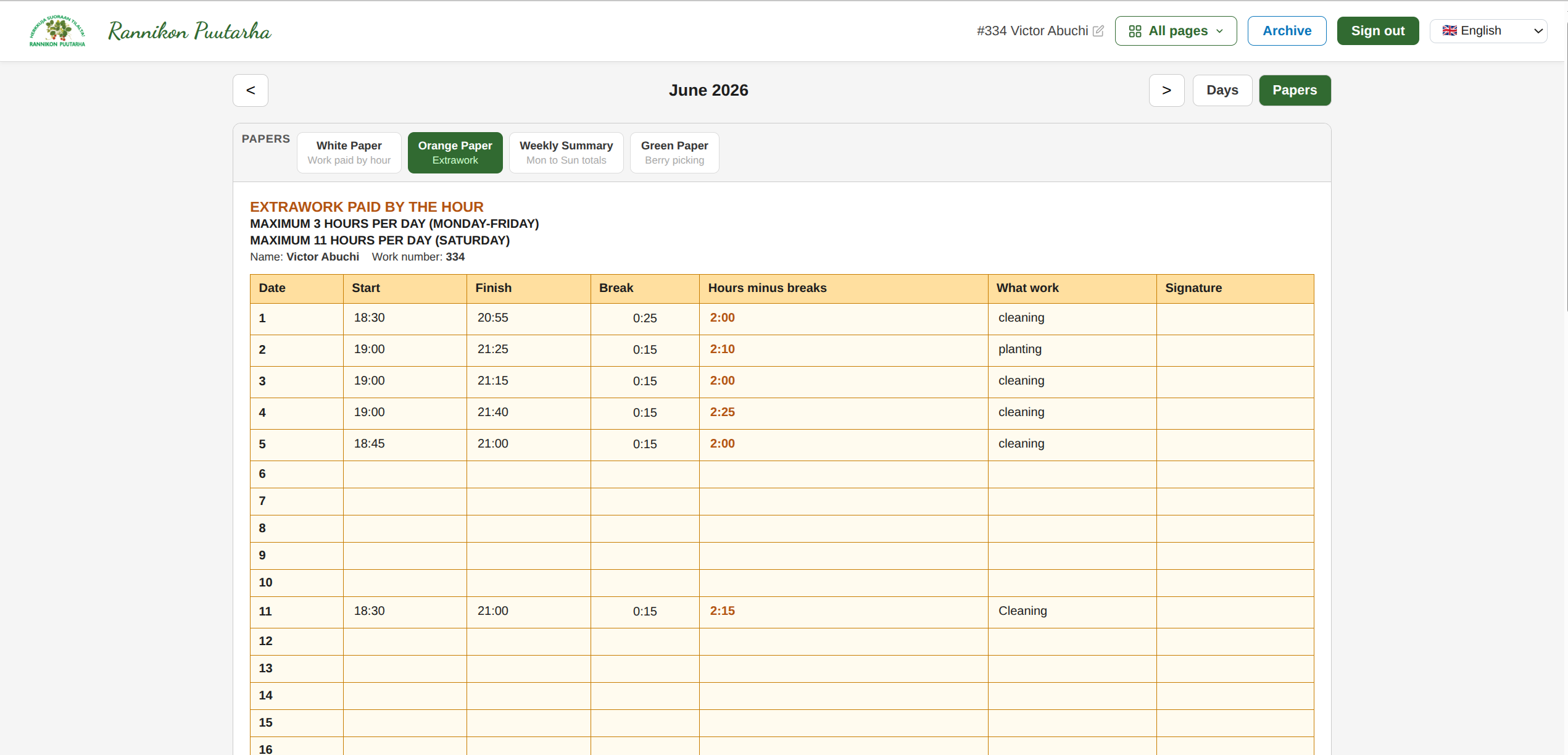This screenshot has width=1568, height=755.
Task: Click the Cleaning work entry on date 11
Action: (x=1023, y=611)
